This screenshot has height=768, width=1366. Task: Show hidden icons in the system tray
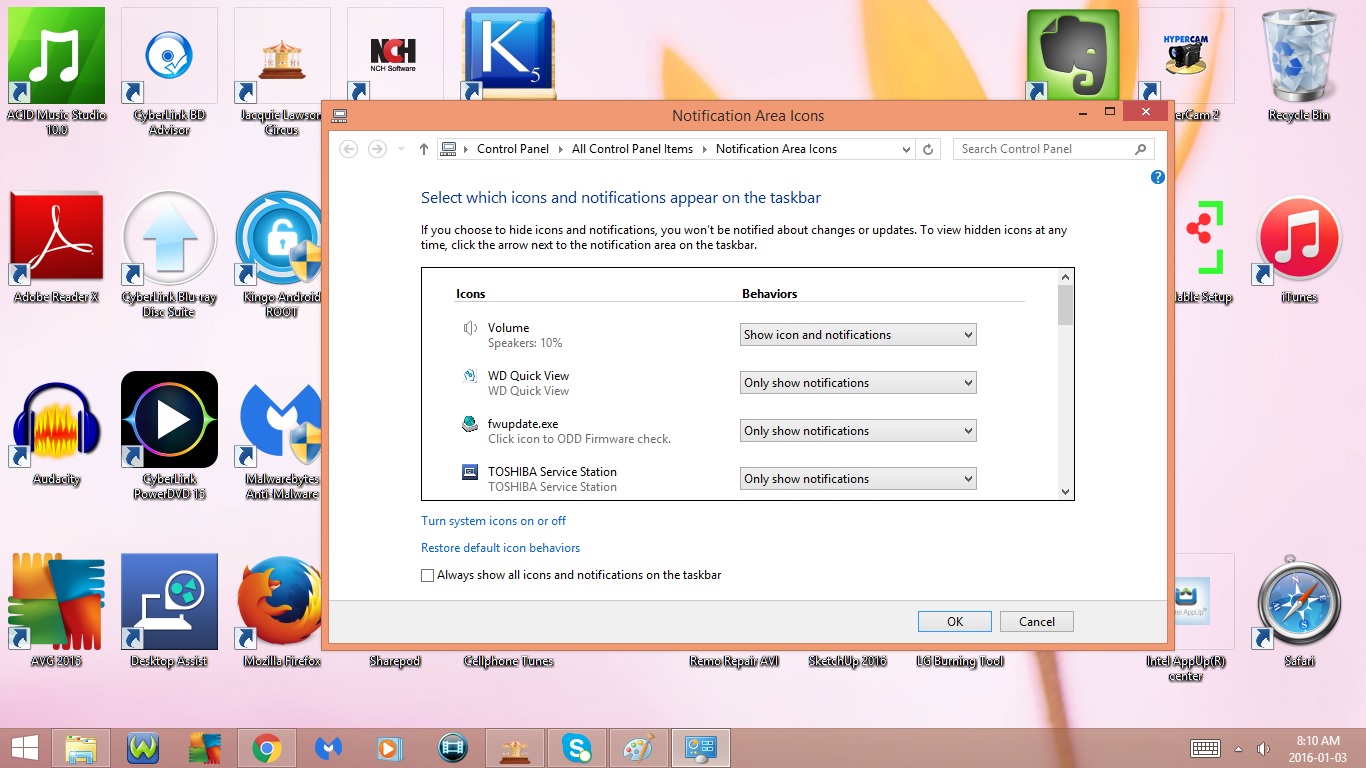(x=1239, y=749)
